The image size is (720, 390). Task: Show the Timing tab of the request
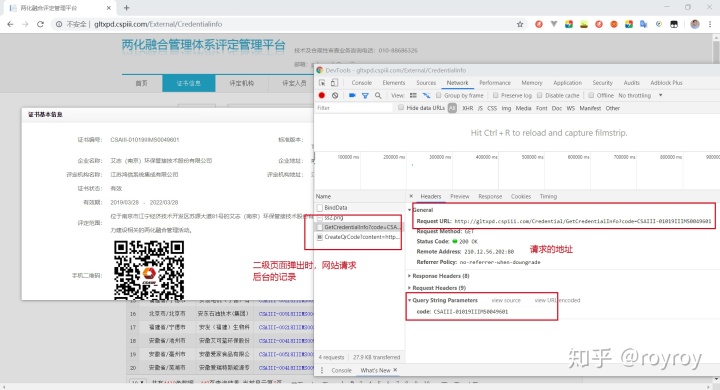point(548,196)
